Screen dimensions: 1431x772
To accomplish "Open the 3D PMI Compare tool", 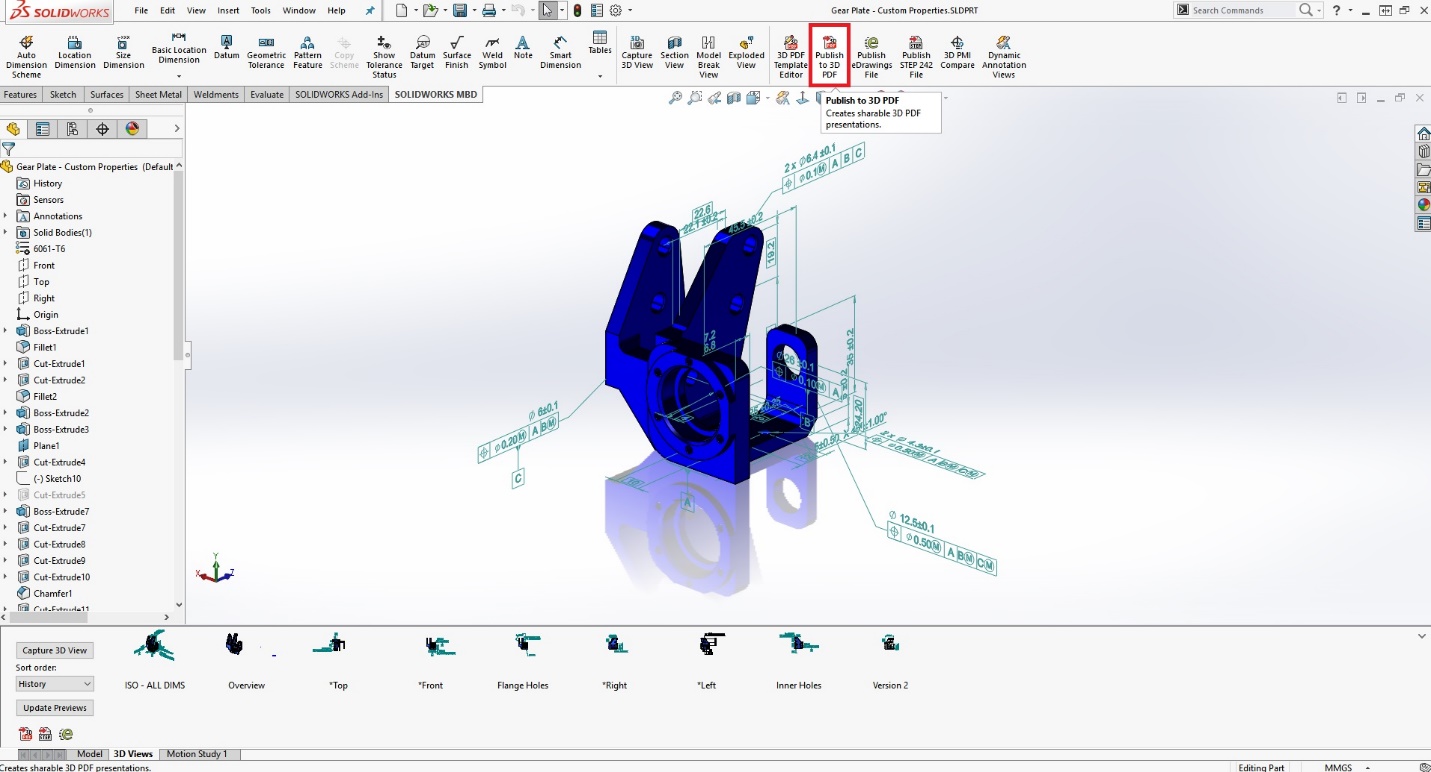I will (x=957, y=52).
